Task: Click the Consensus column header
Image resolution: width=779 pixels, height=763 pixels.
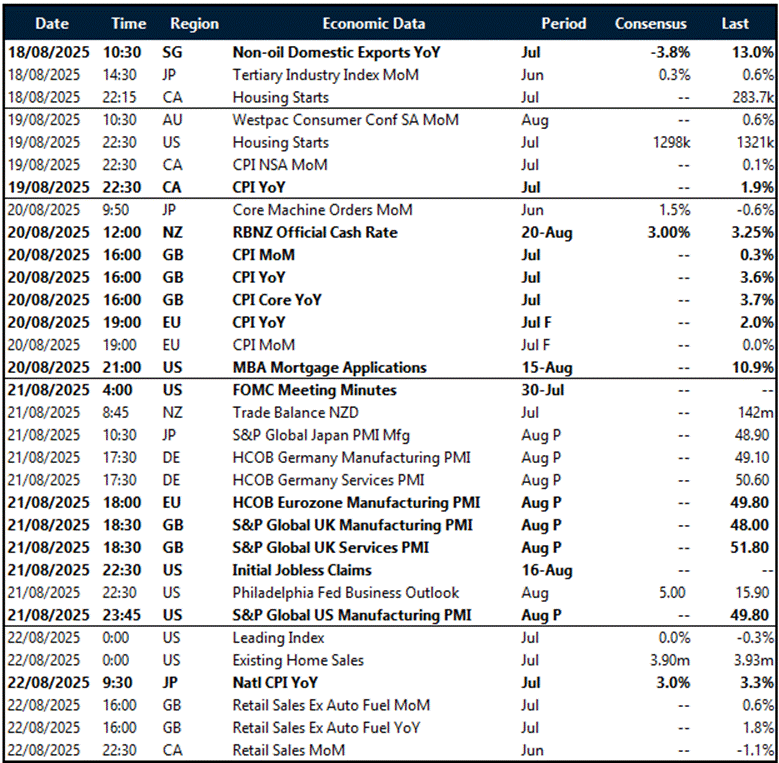Action: (x=651, y=23)
